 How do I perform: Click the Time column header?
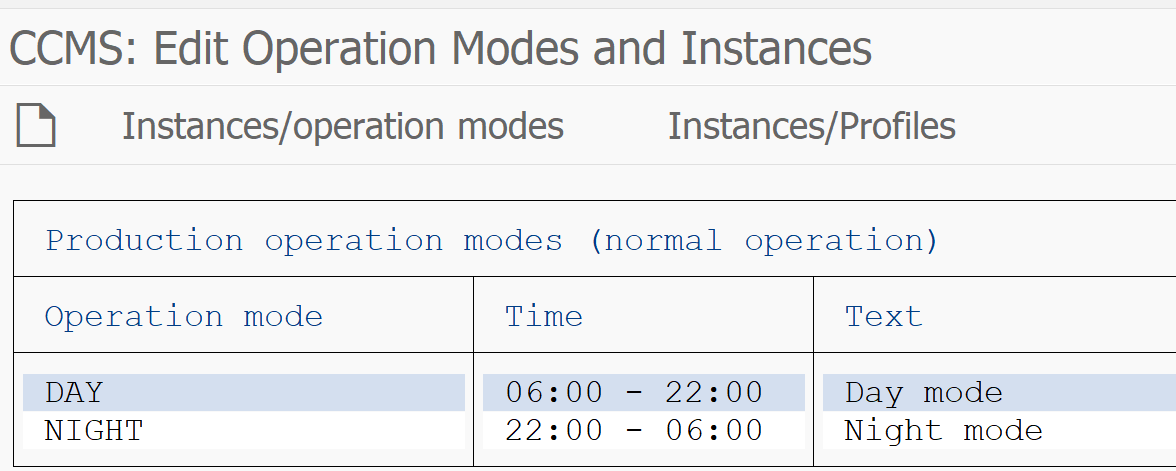click(x=544, y=316)
